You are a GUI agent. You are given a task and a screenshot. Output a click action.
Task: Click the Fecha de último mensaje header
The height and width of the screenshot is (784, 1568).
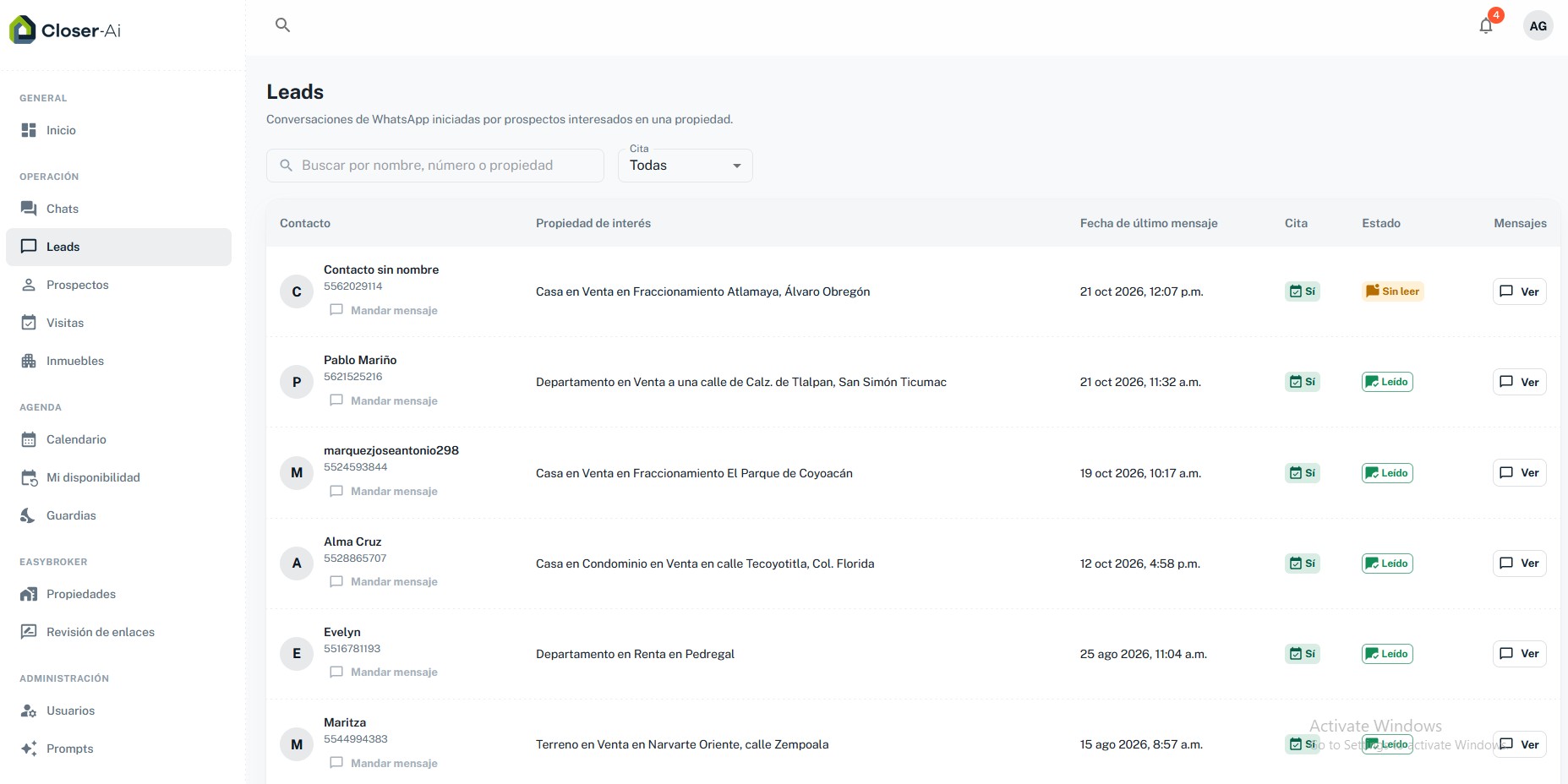(1149, 223)
